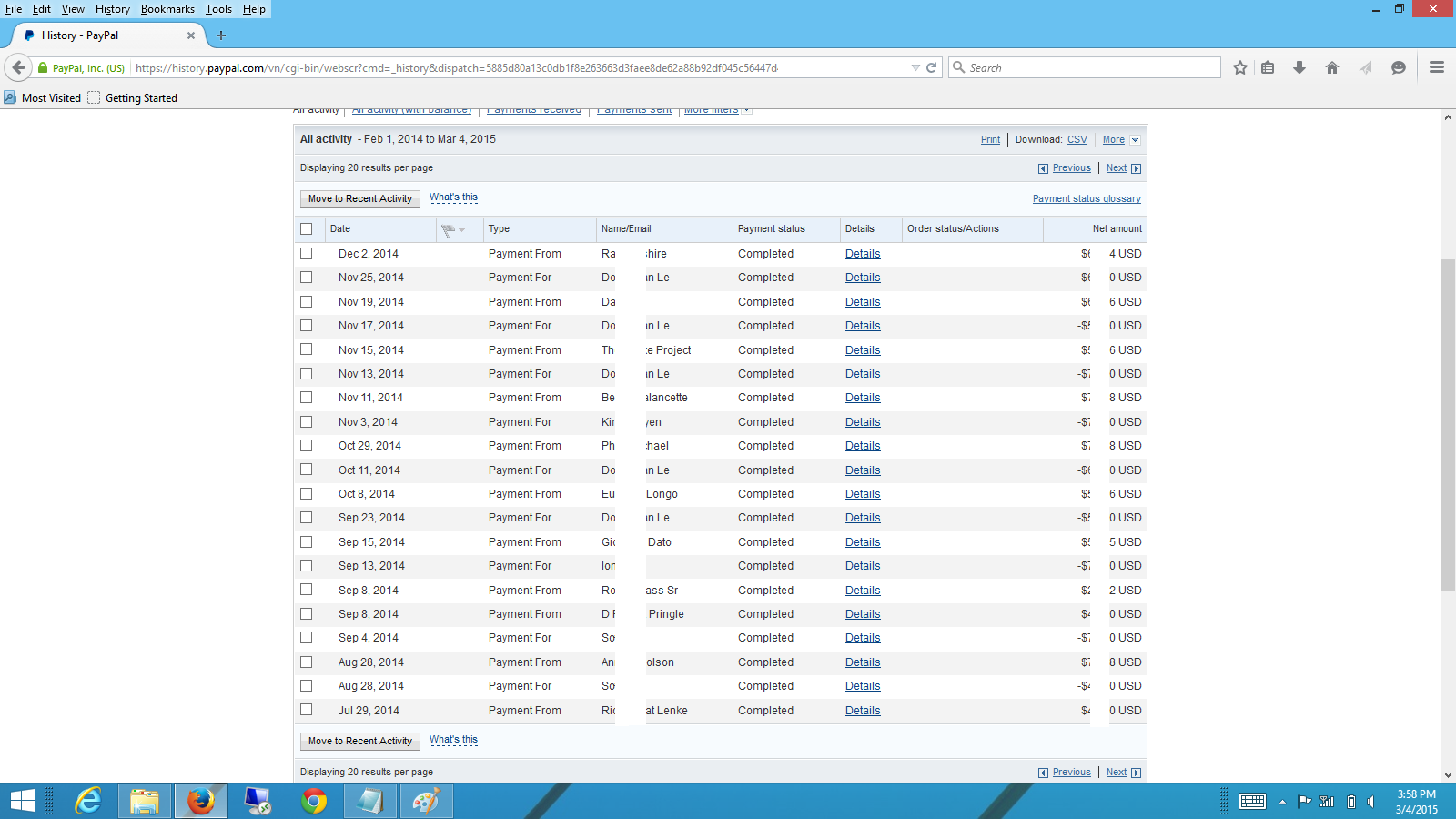Viewport: 1456px width, 819px height.
Task: Bookmark this page with the star icon
Action: tap(1239, 68)
